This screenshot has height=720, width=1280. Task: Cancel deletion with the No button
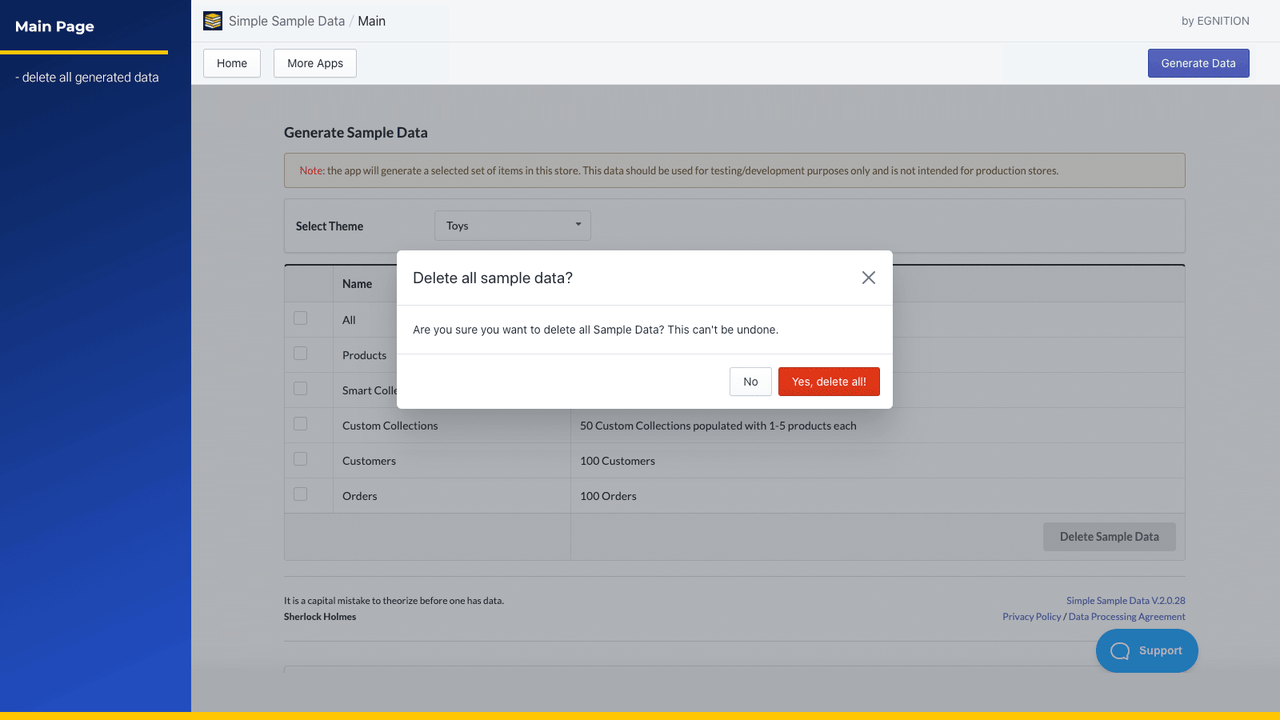pyautogui.click(x=750, y=381)
